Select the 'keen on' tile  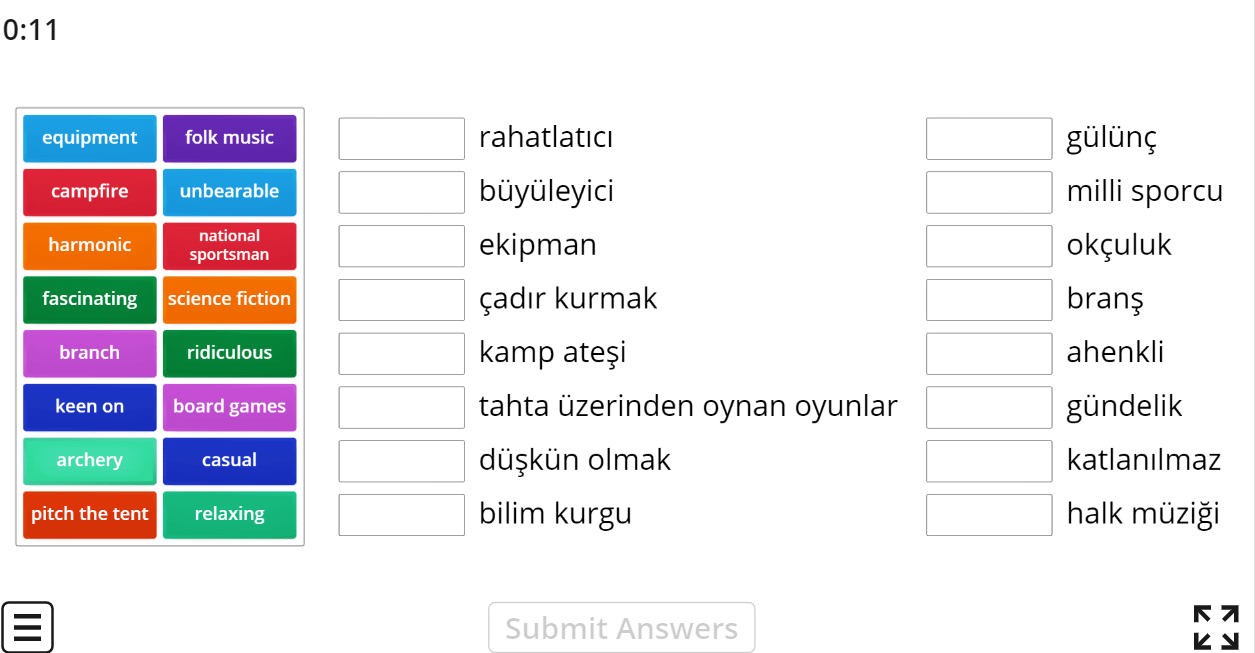point(90,407)
